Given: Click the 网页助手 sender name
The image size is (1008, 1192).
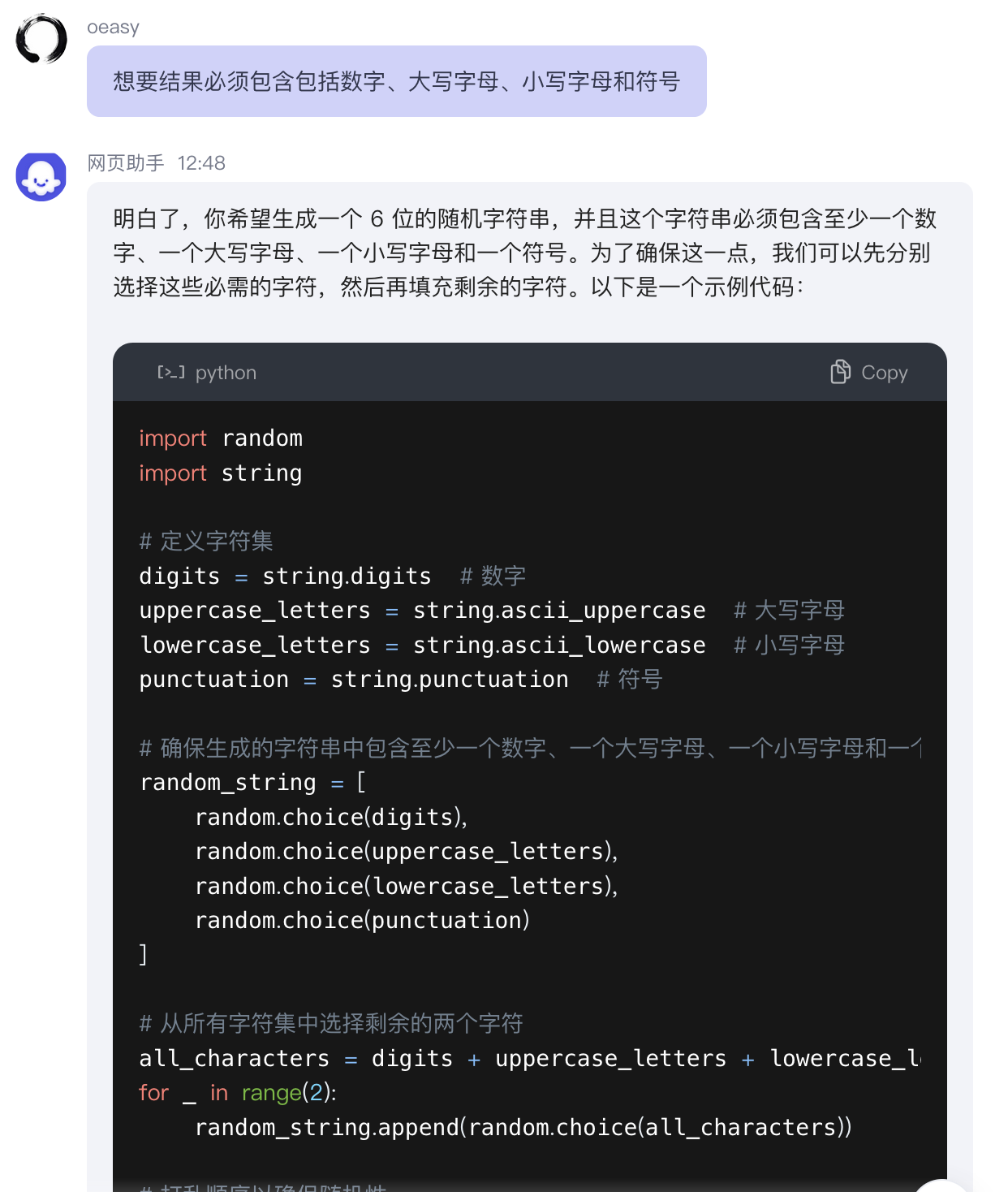Looking at the screenshot, I should click(126, 163).
